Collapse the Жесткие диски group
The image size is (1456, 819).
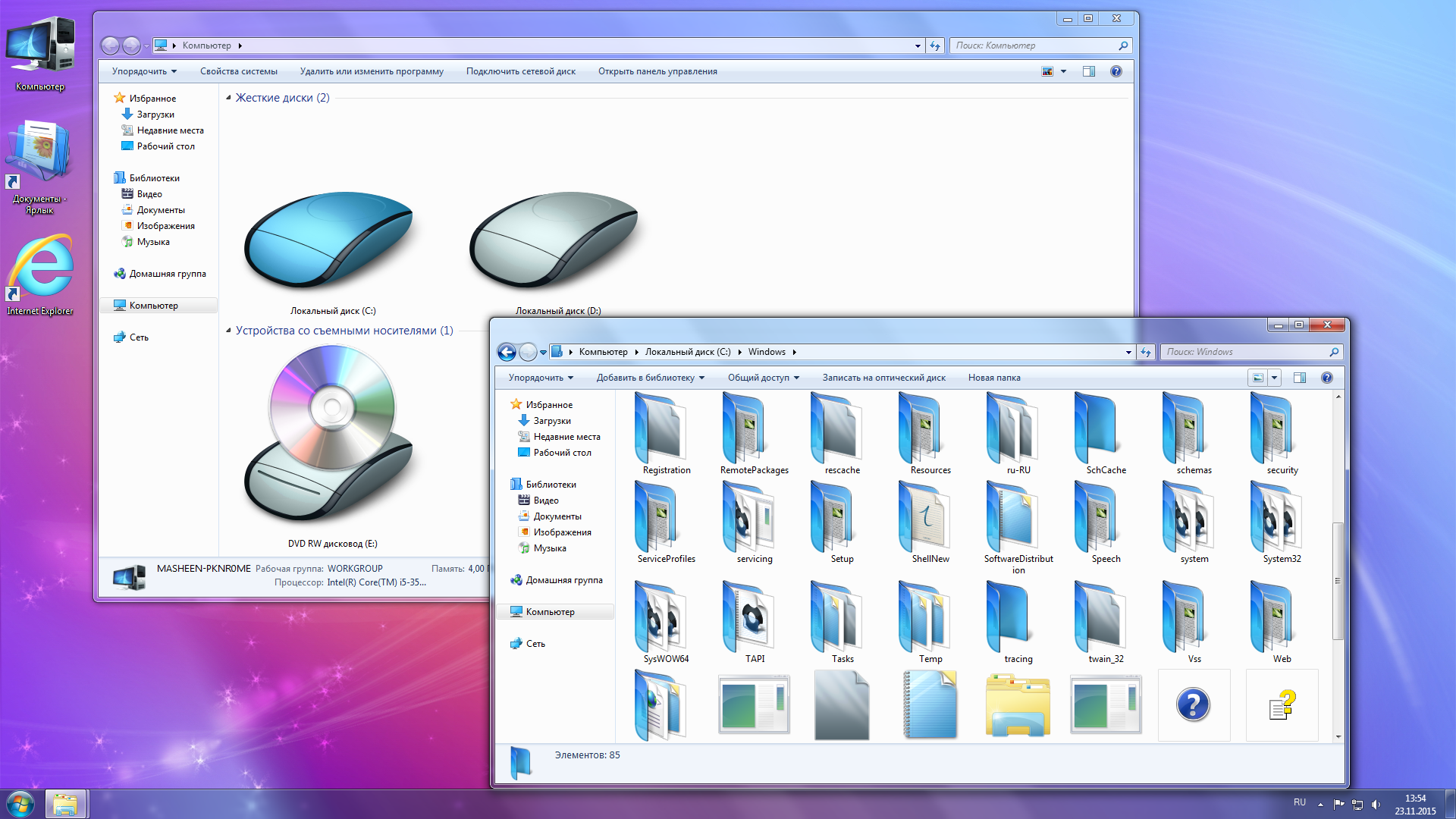pyautogui.click(x=228, y=98)
